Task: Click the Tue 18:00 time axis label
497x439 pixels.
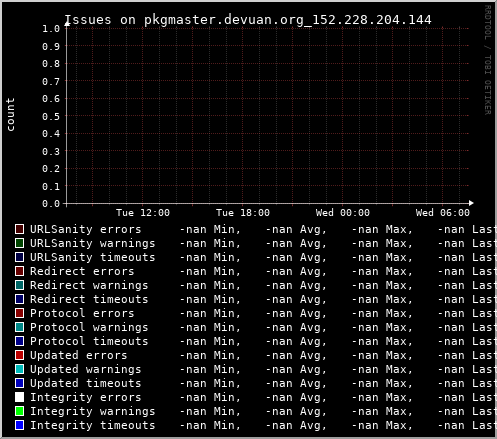Action: 243,213
